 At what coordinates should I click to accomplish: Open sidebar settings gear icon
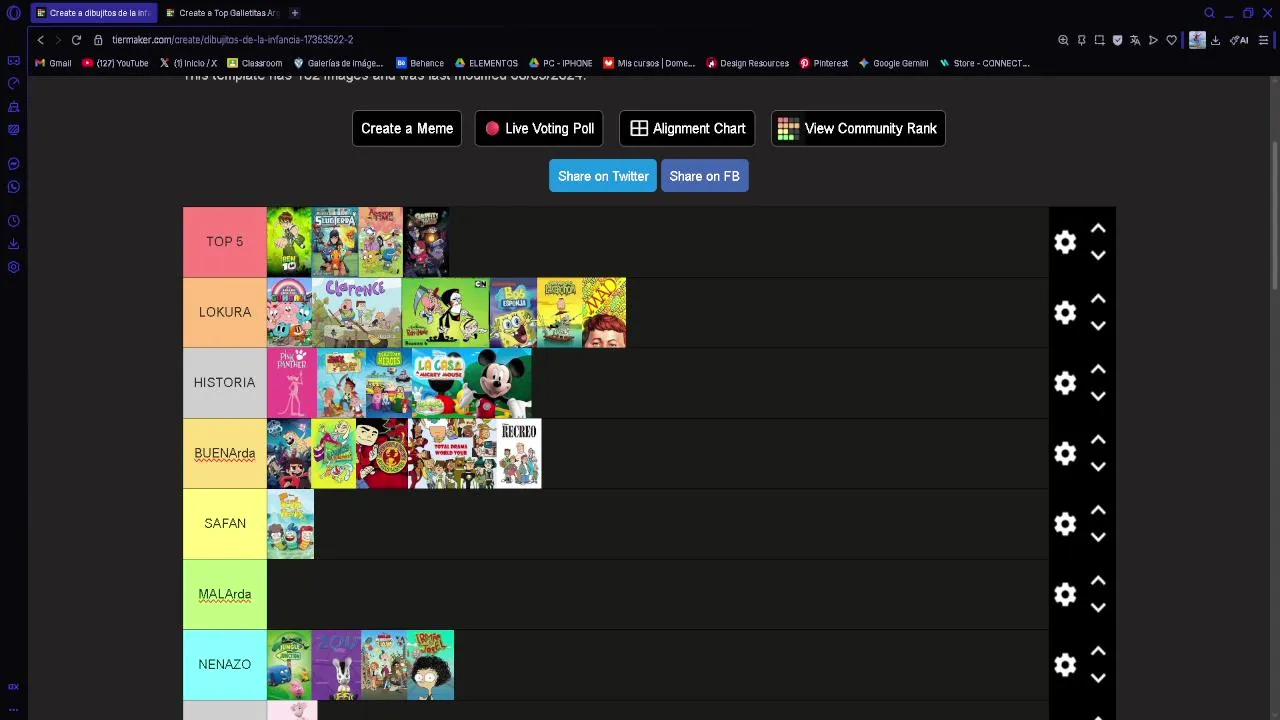[x=14, y=267]
